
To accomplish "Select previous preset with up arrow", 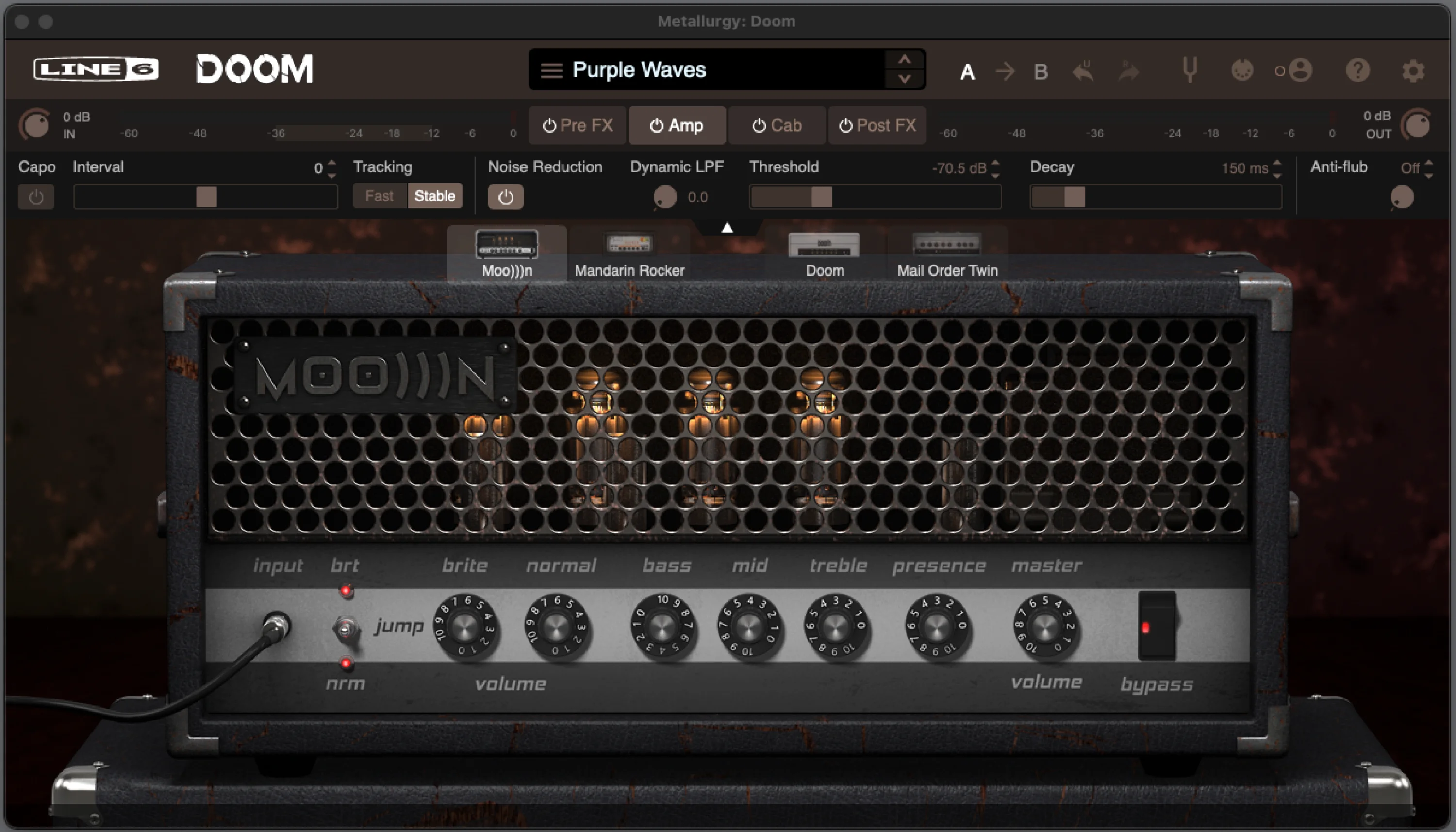I will click(904, 59).
